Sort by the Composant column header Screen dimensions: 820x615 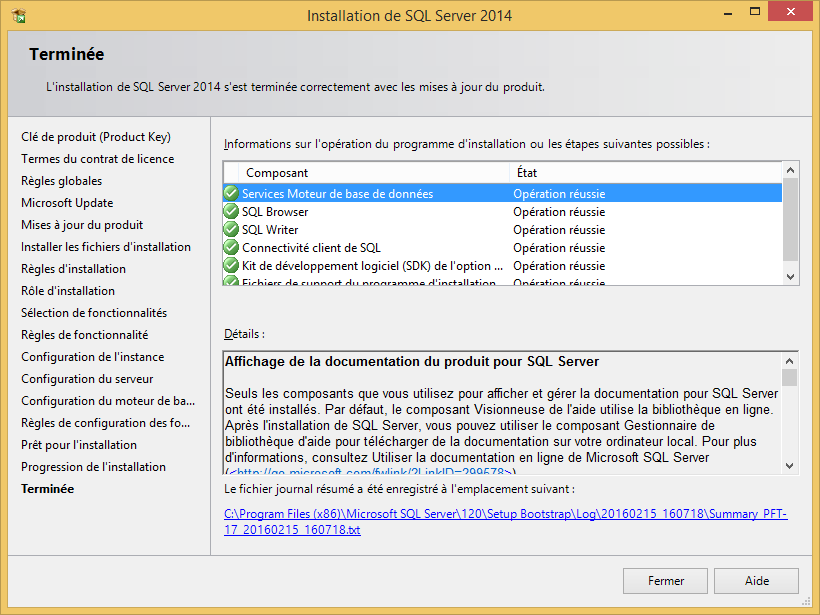pos(374,173)
